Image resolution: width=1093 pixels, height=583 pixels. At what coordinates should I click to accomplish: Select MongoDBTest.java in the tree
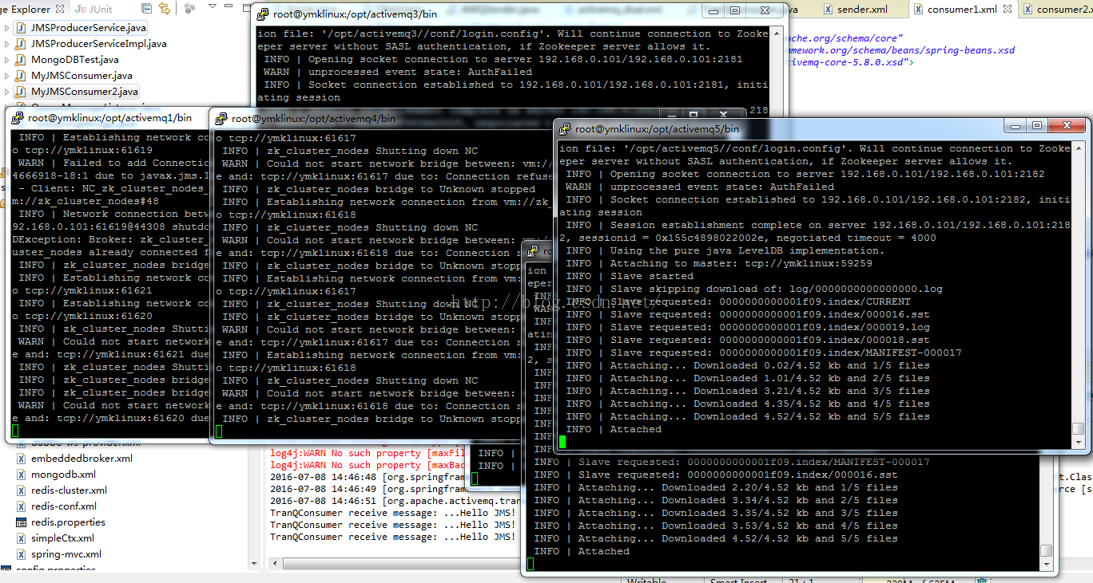(75, 60)
